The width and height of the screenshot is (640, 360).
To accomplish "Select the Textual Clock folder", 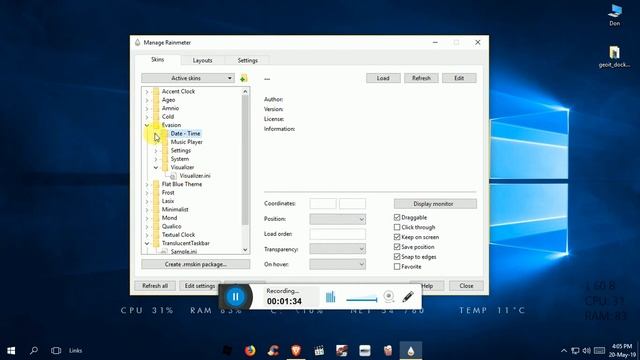I will (x=178, y=235).
